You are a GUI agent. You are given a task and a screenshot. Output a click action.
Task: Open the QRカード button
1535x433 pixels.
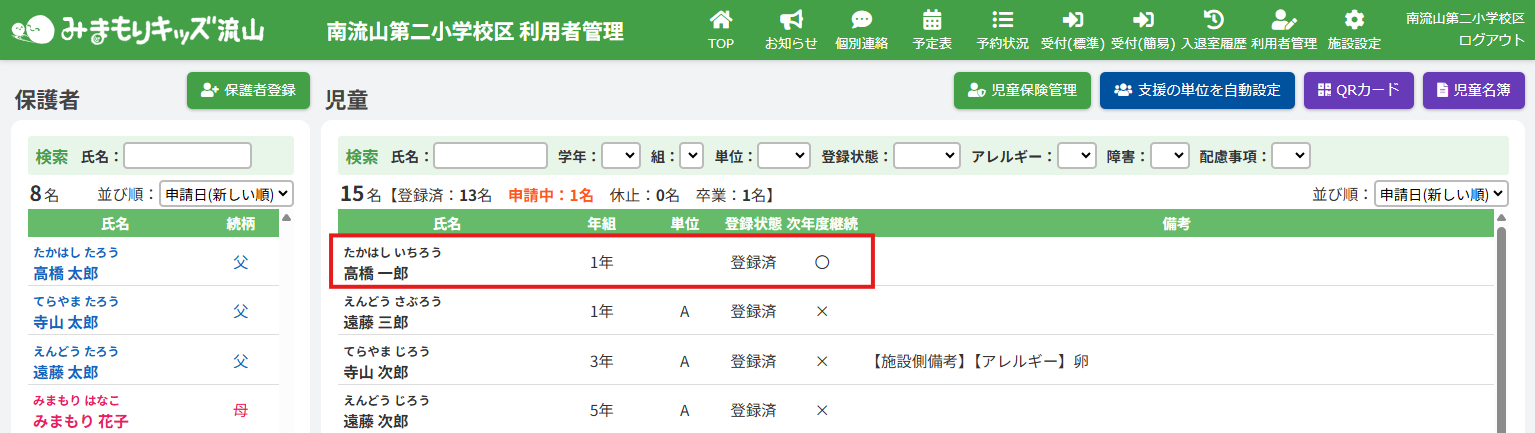click(x=1358, y=90)
